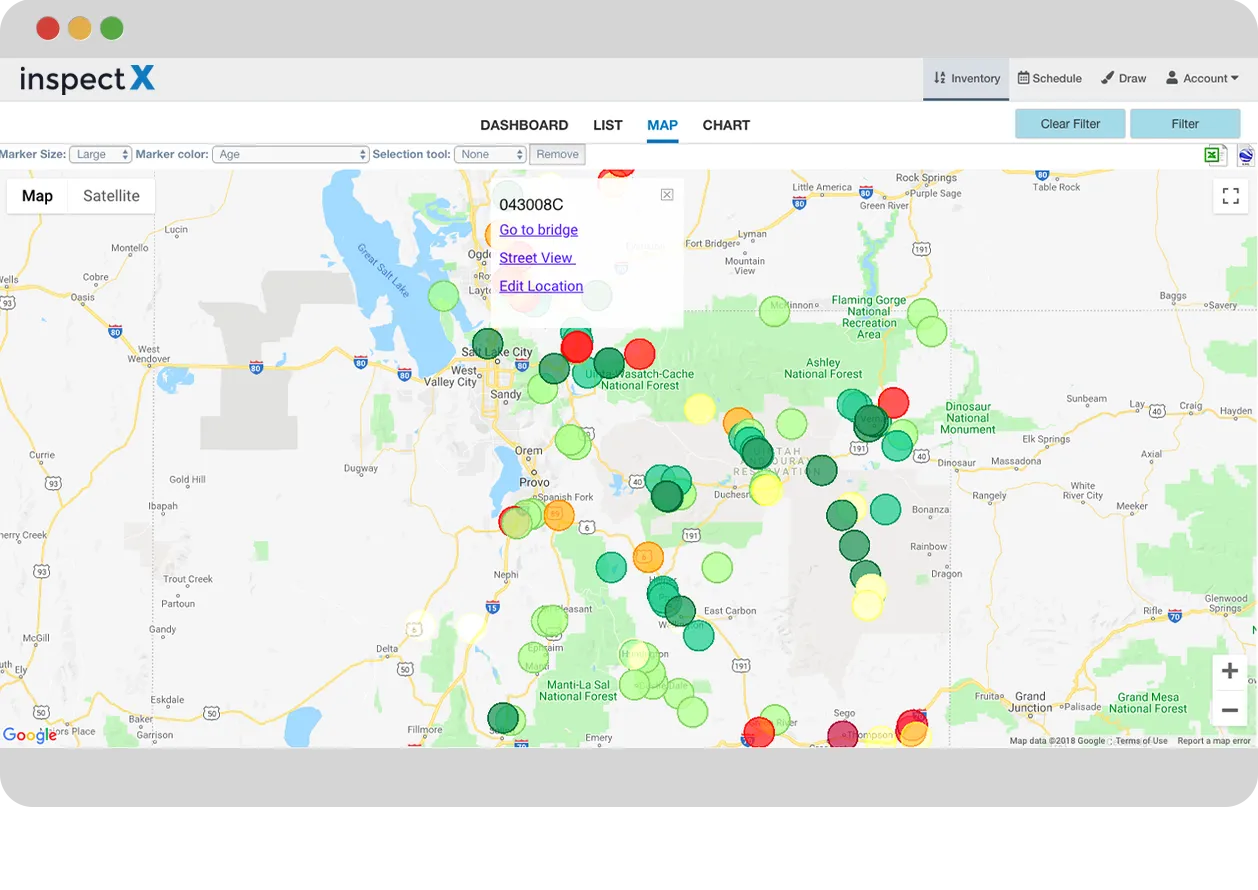Image resolution: width=1258 pixels, height=890 pixels.
Task: Switch the map to Satellite view
Action: click(111, 196)
